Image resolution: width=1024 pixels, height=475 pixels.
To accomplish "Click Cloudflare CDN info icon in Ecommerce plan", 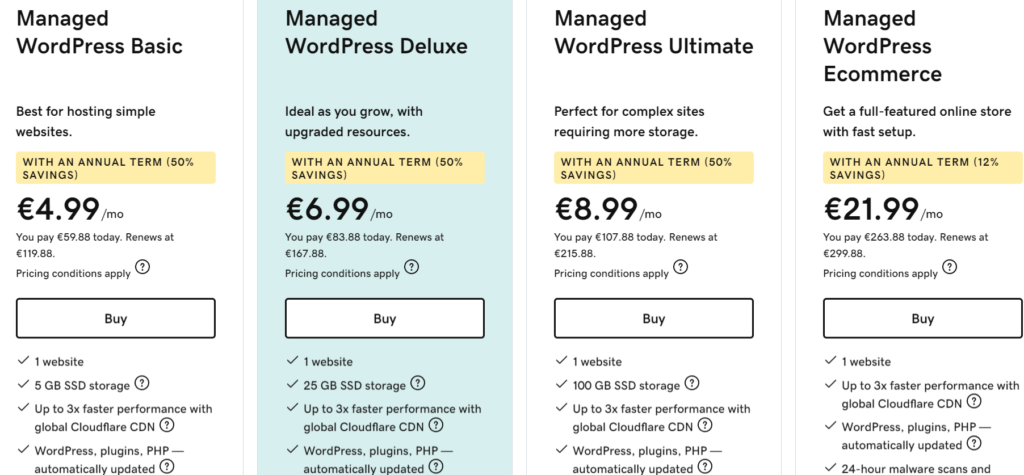I will (x=973, y=402).
